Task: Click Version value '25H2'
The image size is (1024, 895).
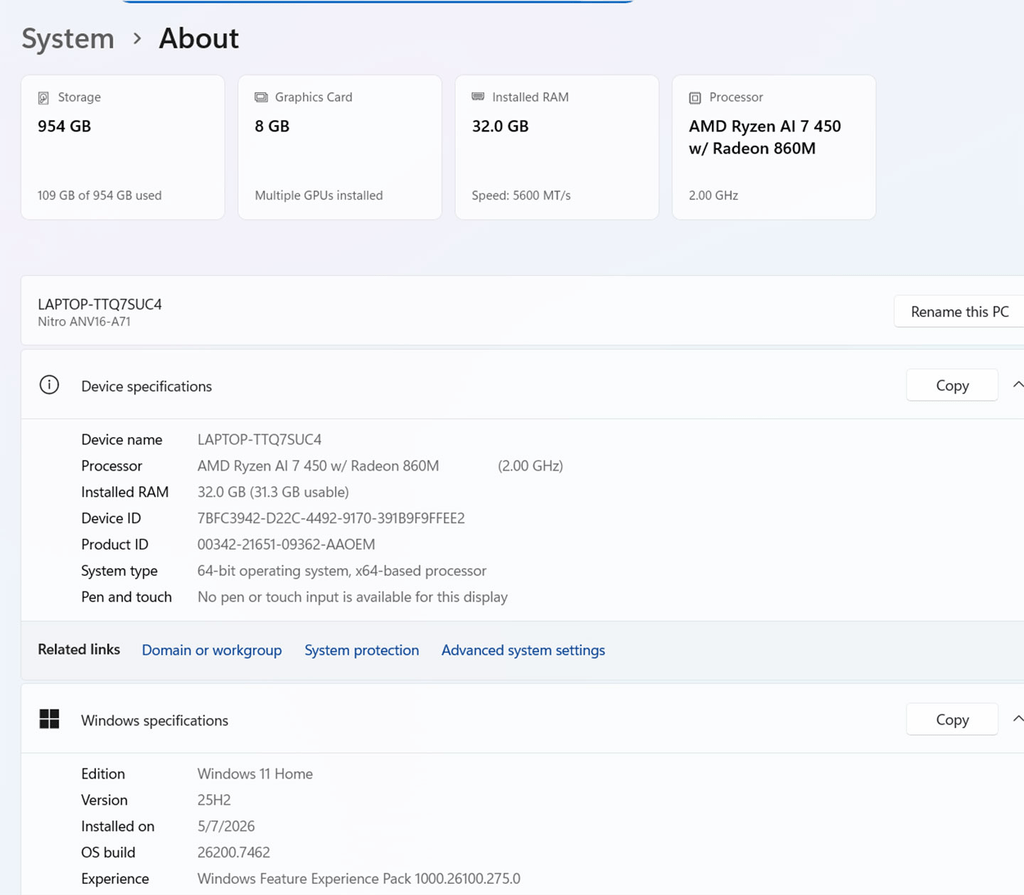Action: [x=214, y=800]
